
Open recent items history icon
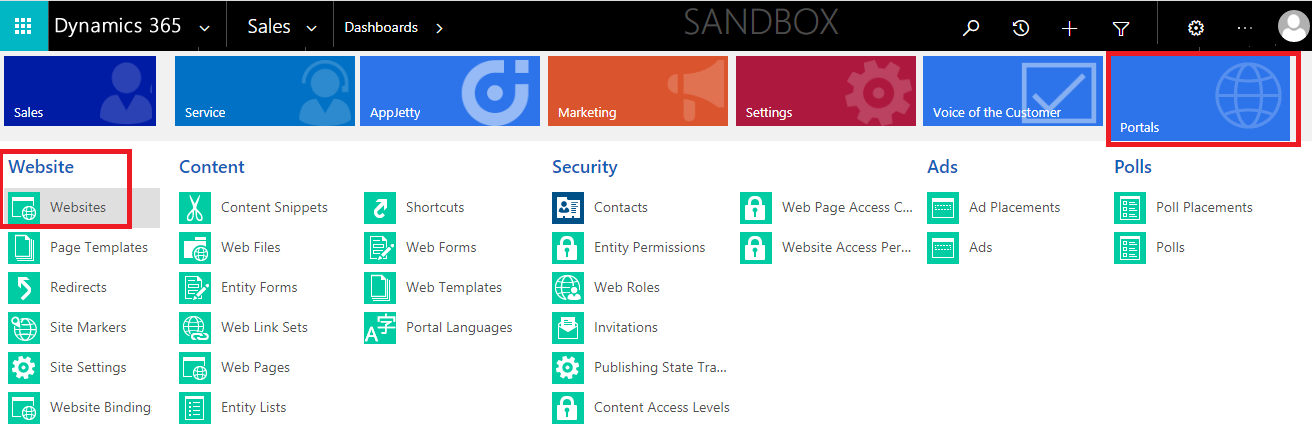coord(1020,28)
